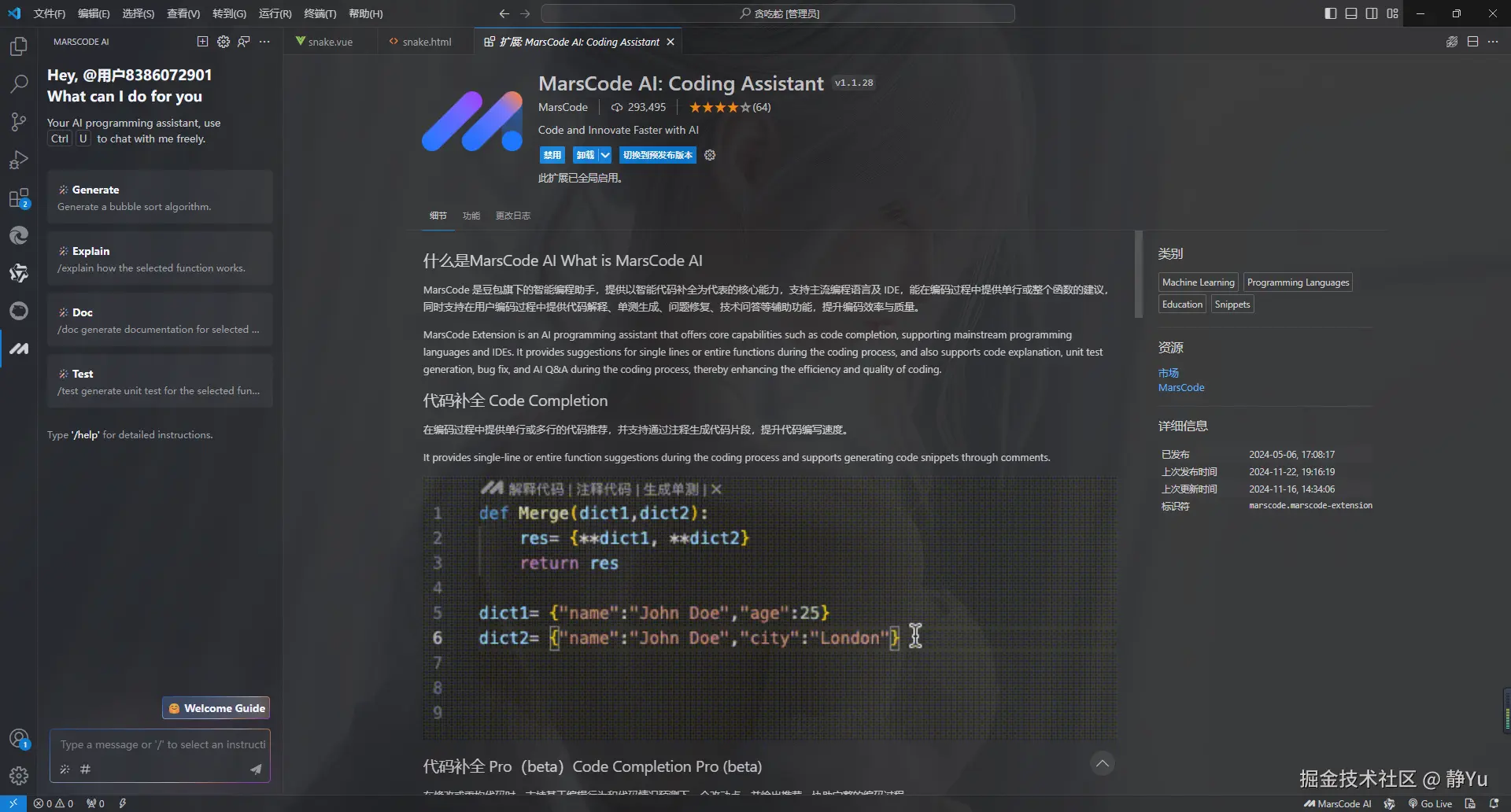Open MarsCode AI panel settings gear
The image size is (1511, 812).
[x=224, y=42]
